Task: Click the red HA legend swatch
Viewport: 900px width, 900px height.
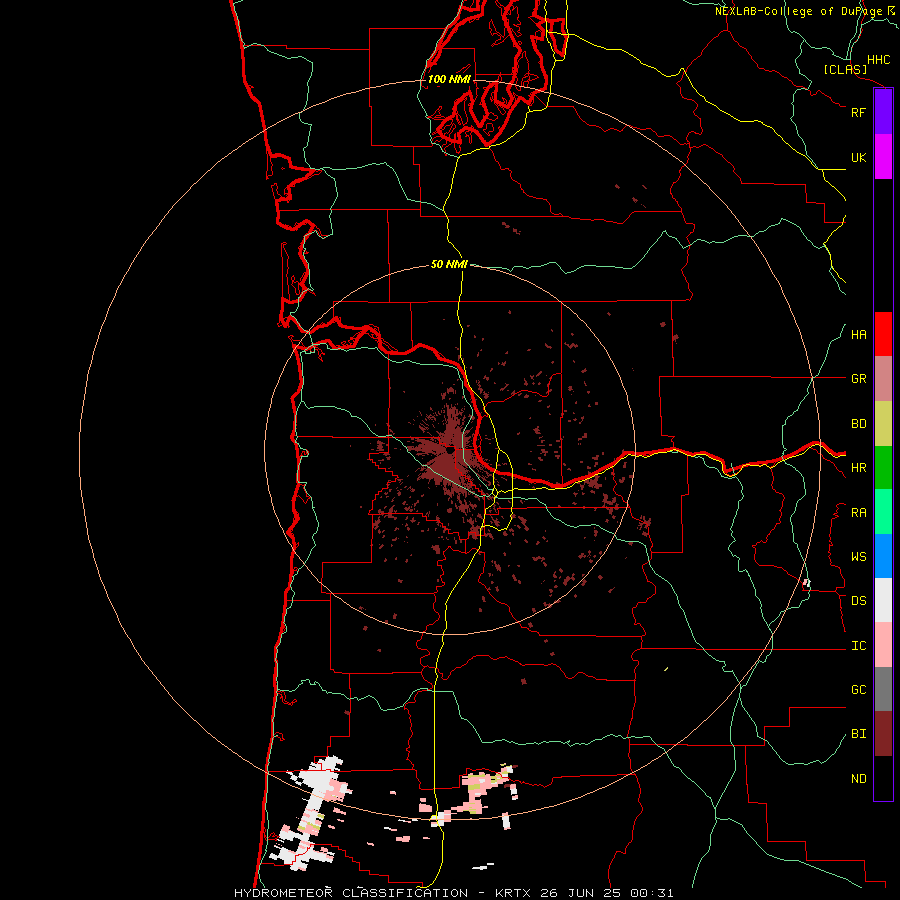Action: click(883, 334)
